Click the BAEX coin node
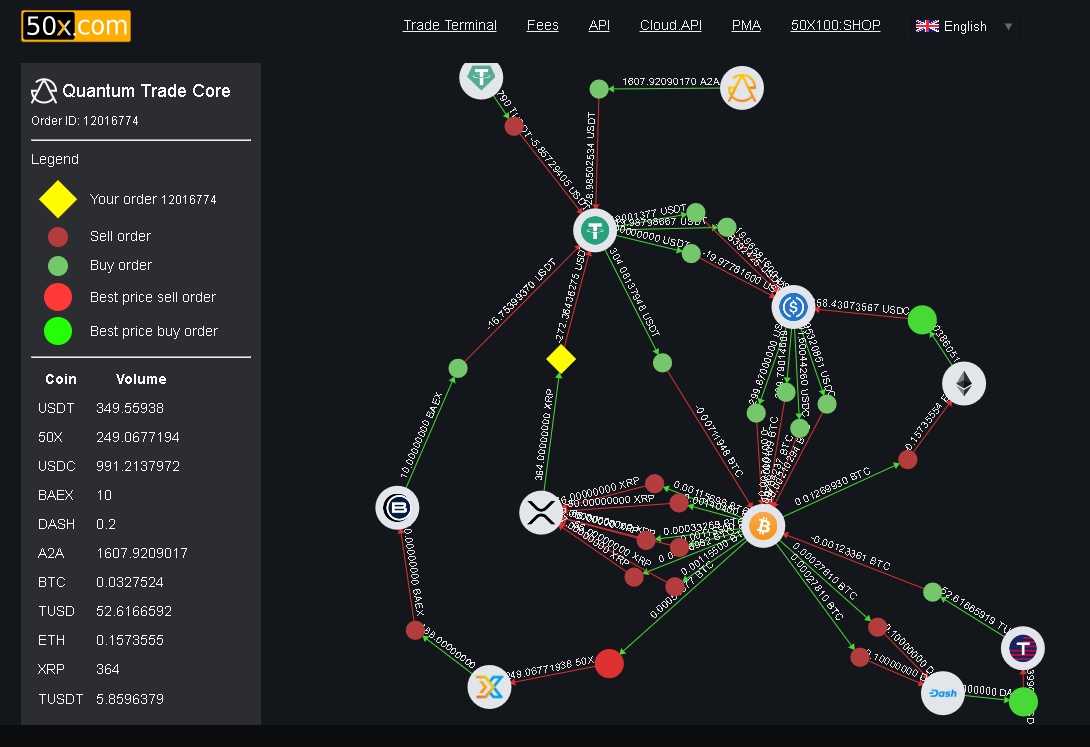This screenshot has height=747, width=1090. [397, 507]
